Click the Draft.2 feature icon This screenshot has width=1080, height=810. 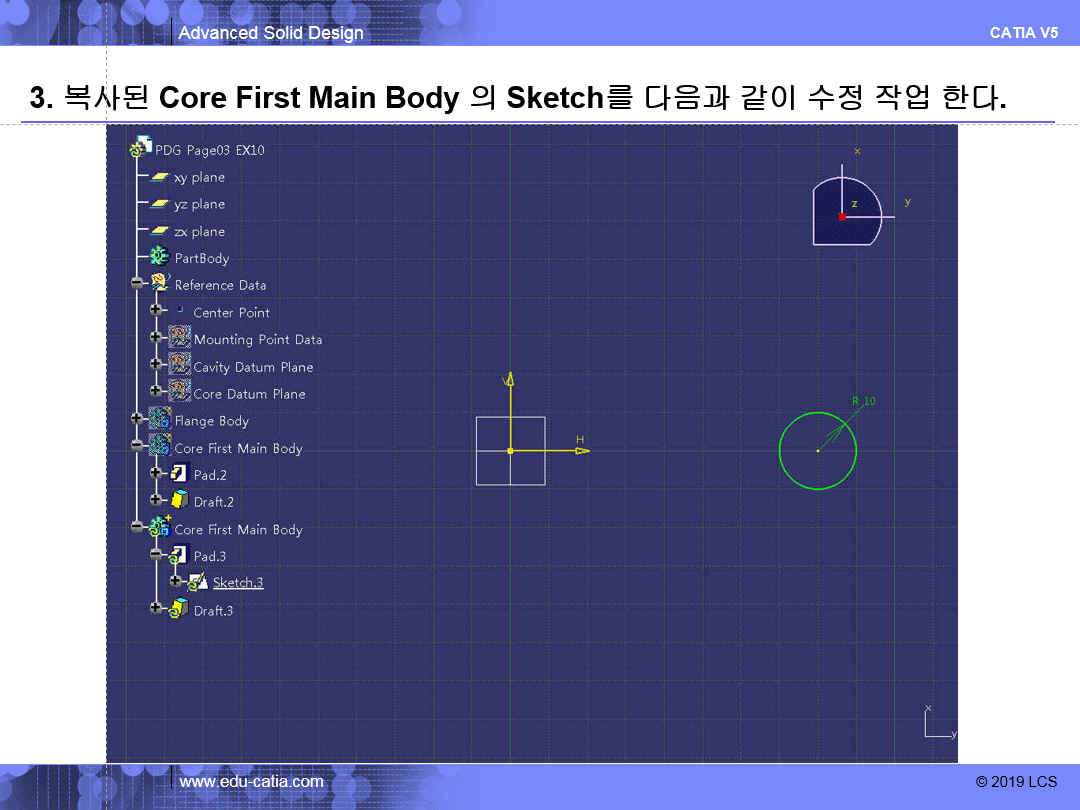[x=179, y=501]
